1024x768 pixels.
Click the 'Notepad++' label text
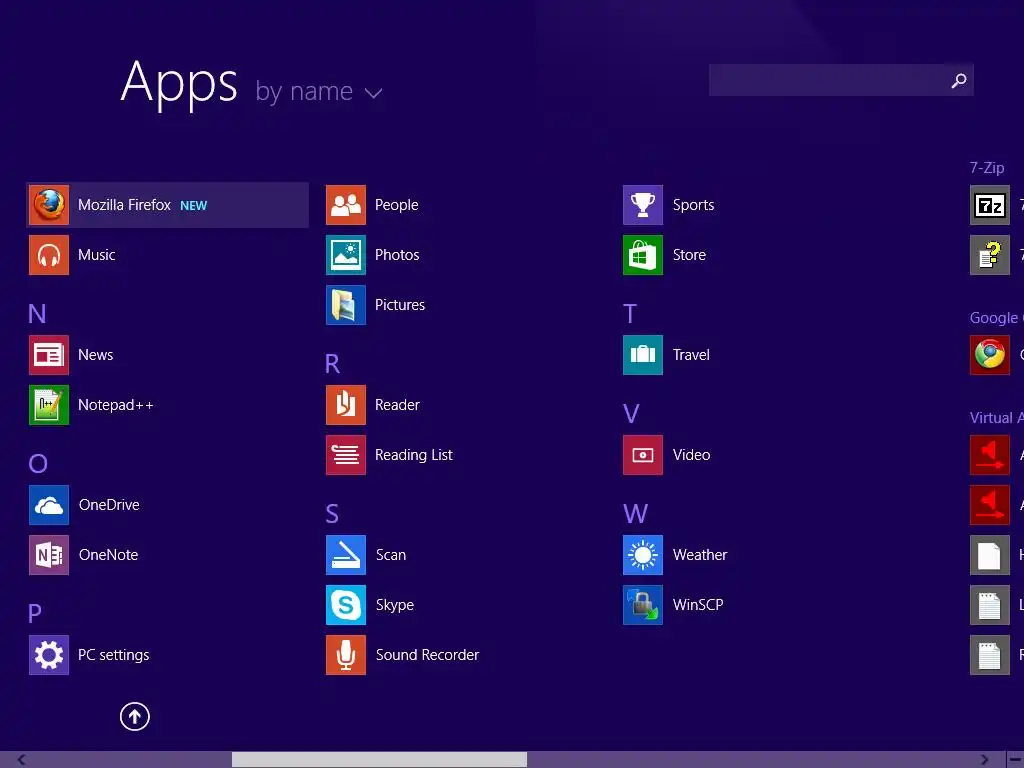pos(116,405)
